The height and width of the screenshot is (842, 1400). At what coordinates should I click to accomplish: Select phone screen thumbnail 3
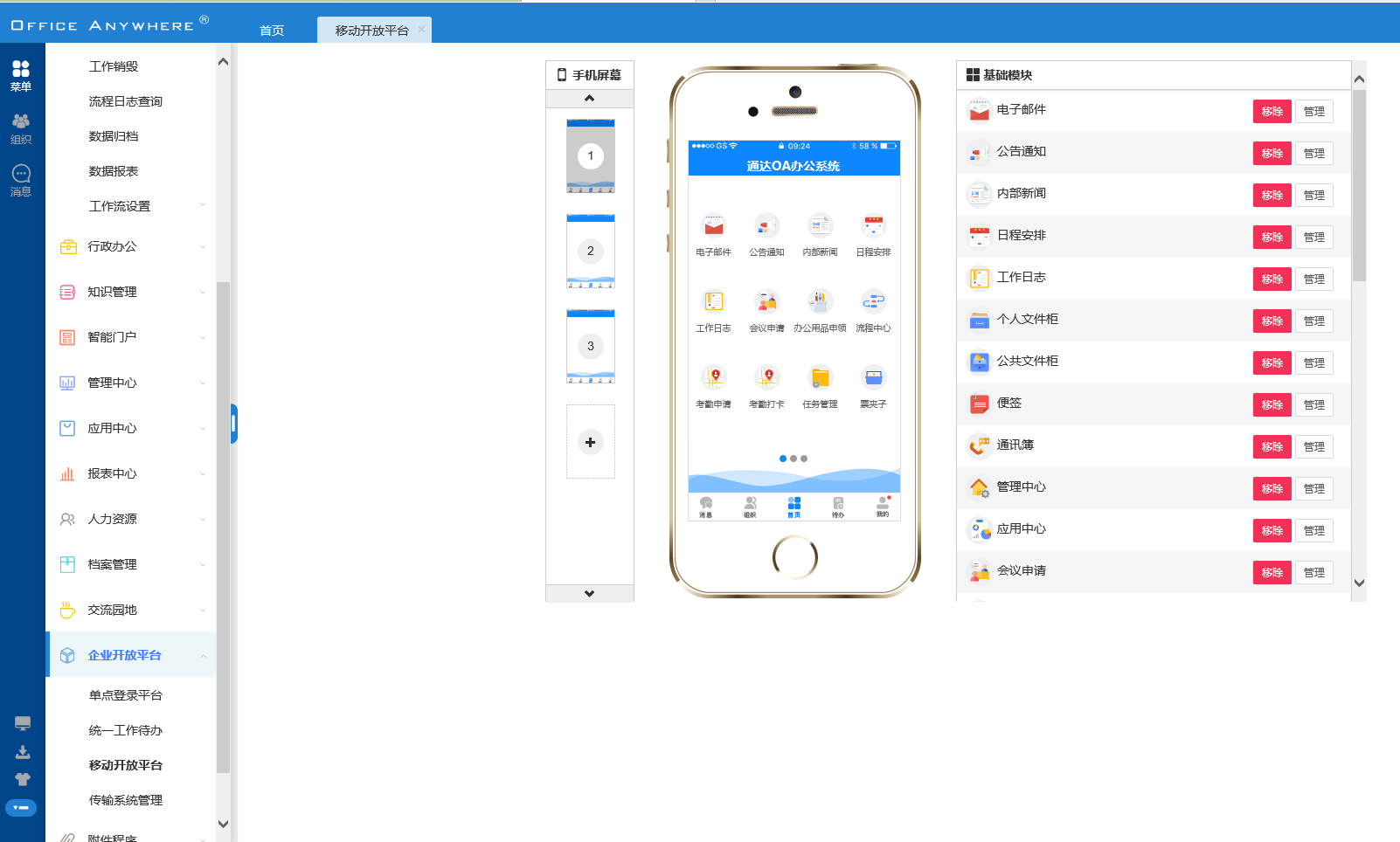coord(591,347)
